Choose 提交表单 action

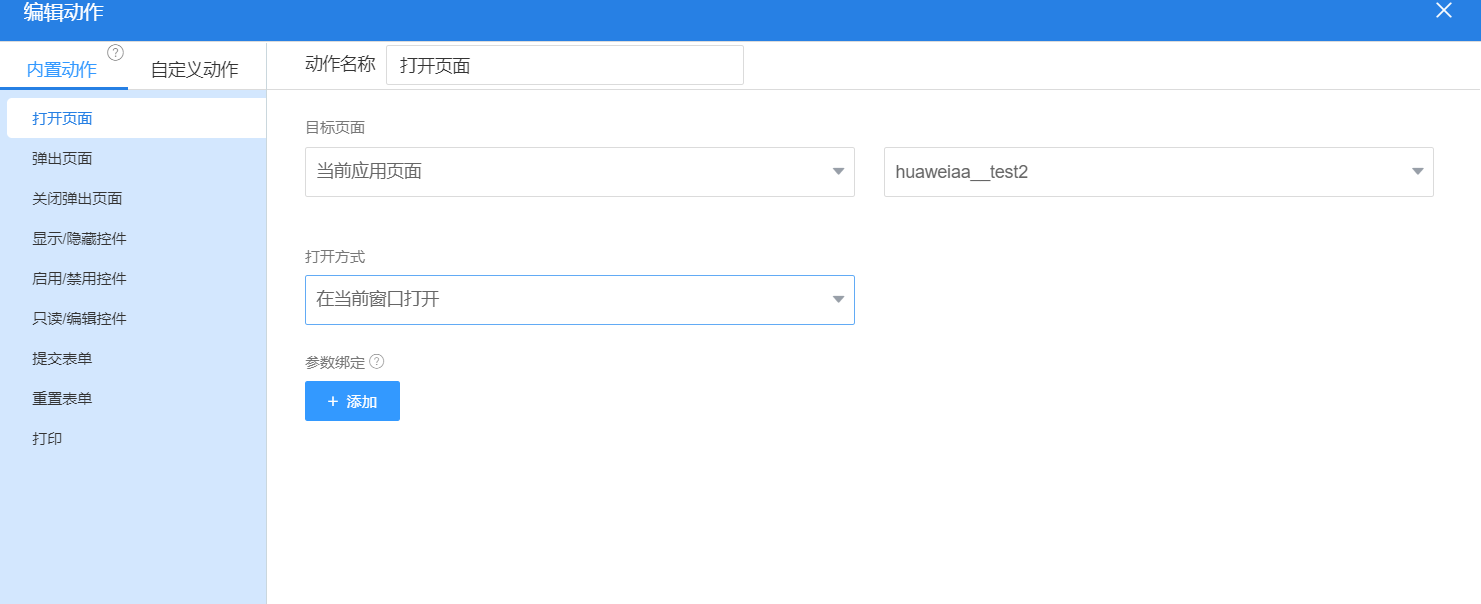pyautogui.click(x=62, y=358)
